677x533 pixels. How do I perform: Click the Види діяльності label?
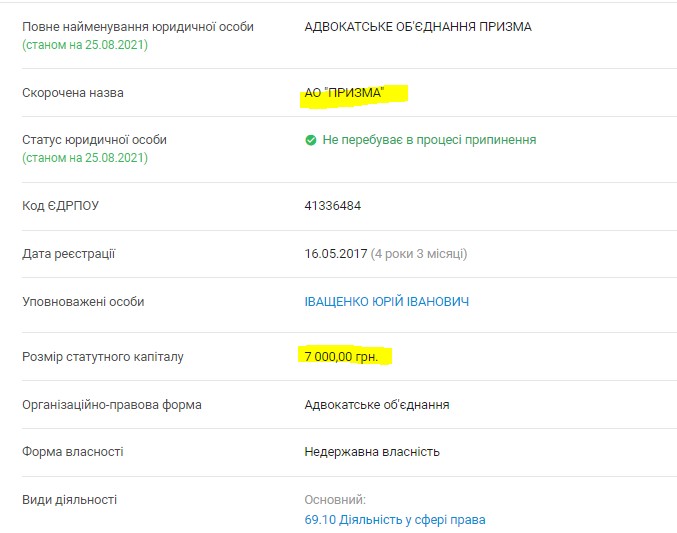[x=70, y=499]
